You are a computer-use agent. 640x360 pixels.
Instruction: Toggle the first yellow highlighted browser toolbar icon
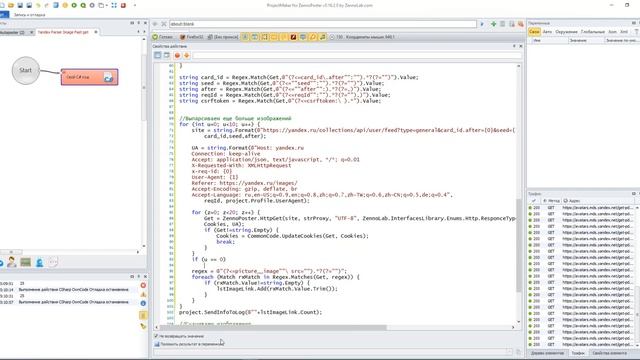tap(245, 37)
